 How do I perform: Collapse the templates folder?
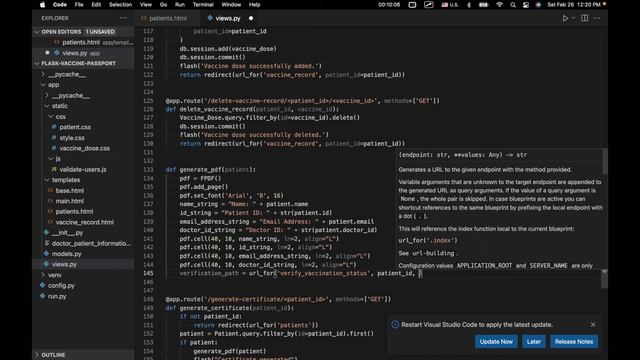click(x=66, y=180)
